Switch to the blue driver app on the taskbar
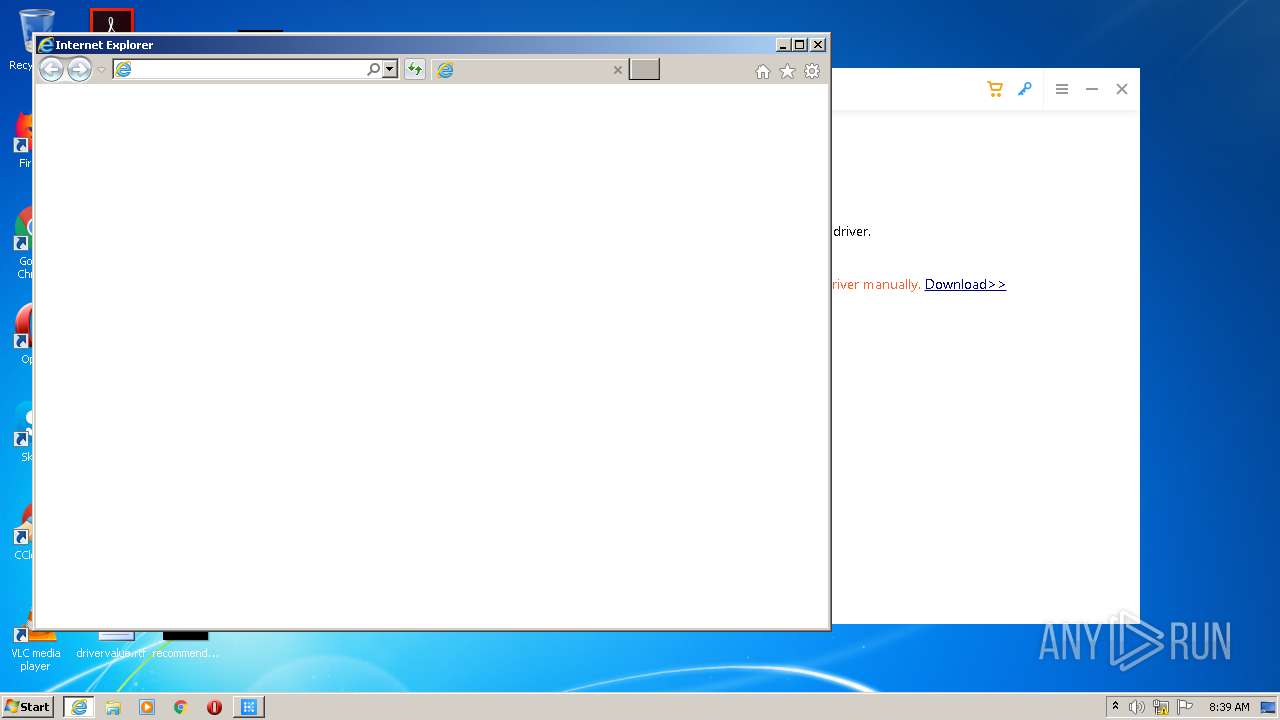The height and width of the screenshot is (720, 1280). click(249, 707)
